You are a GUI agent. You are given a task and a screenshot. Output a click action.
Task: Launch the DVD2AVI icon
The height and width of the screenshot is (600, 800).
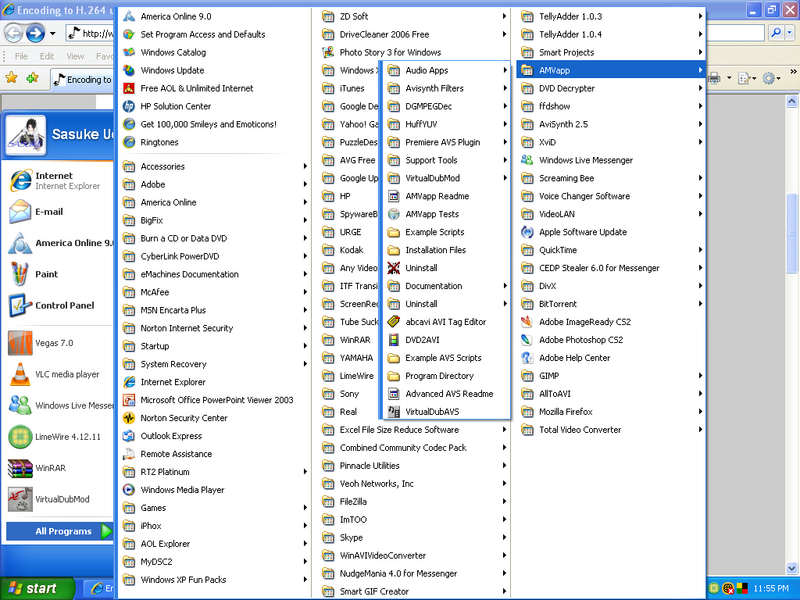pyautogui.click(x=393, y=340)
